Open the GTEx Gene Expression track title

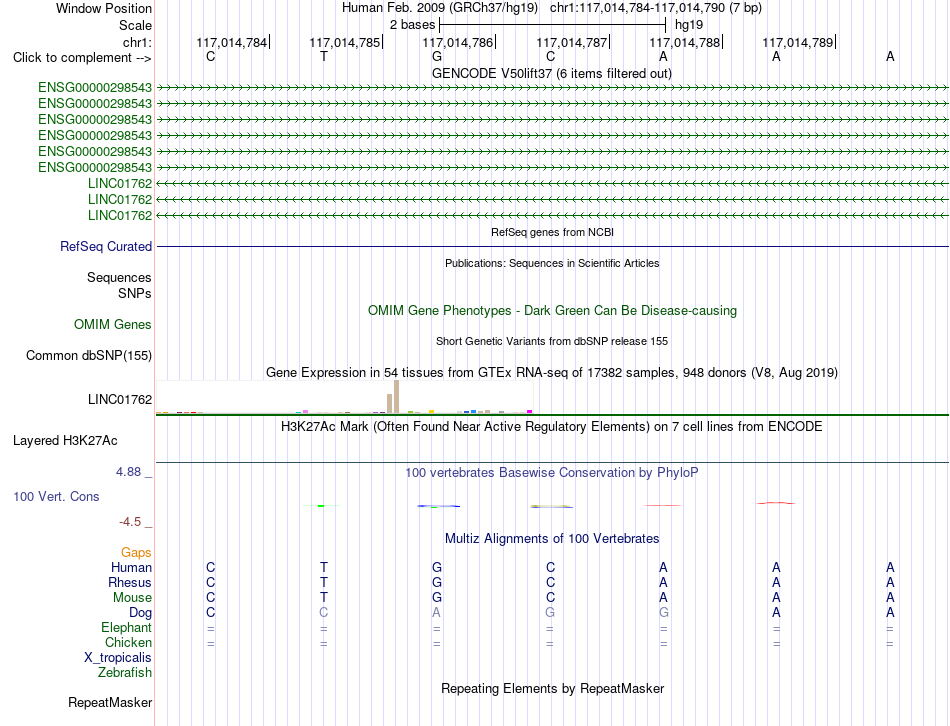(552, 373)
